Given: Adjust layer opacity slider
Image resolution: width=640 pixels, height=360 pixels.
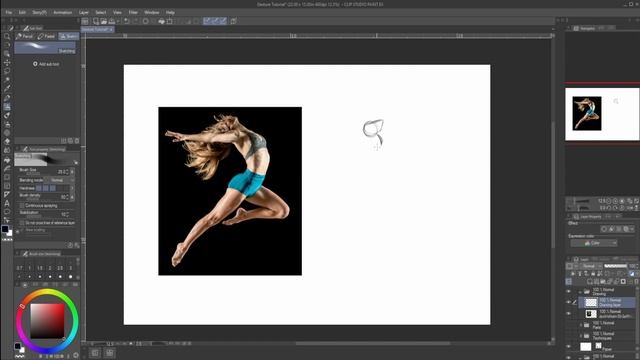Looking at the screenshot, I should (616, 266).
